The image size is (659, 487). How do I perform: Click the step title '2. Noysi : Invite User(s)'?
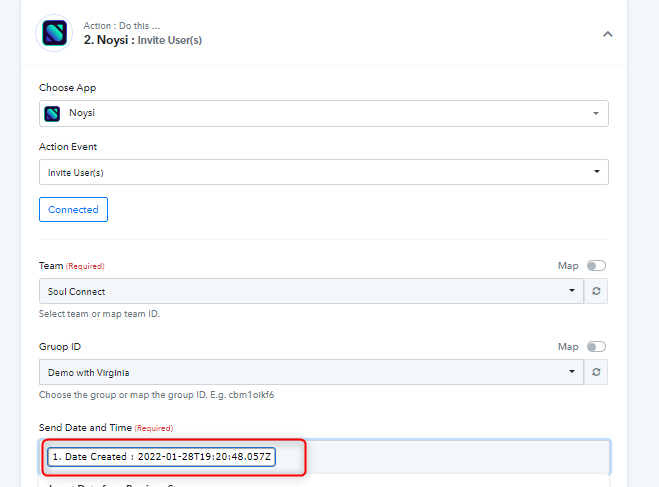coord(143,40)
